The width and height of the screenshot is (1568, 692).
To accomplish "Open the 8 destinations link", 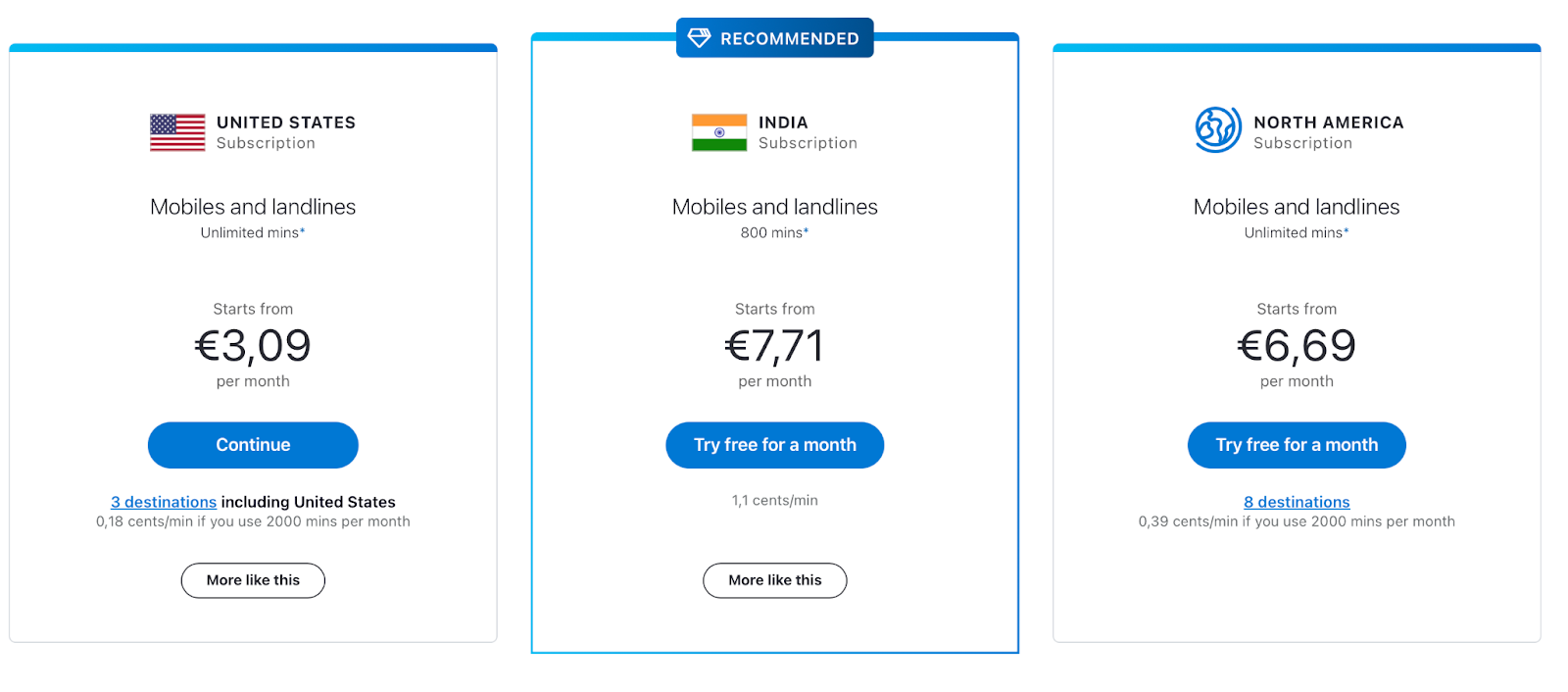I will coord(1296,501).
